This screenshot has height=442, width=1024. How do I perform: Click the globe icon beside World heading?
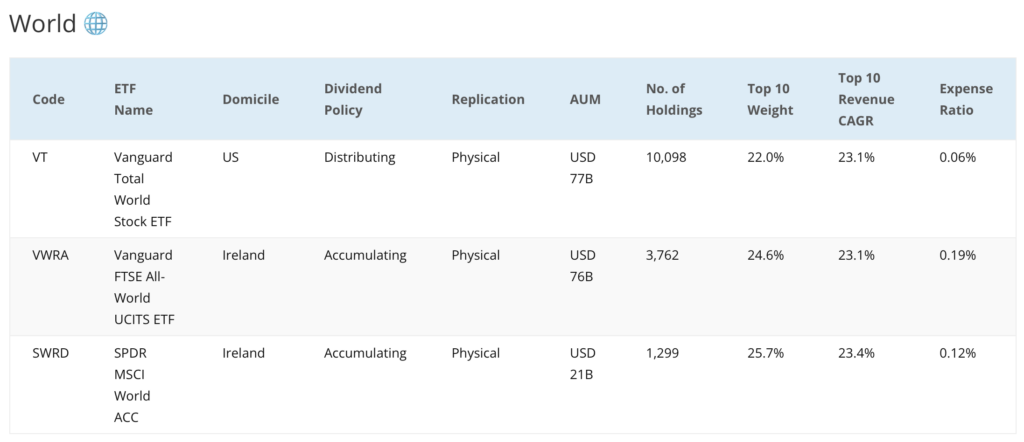pos(96,24)
